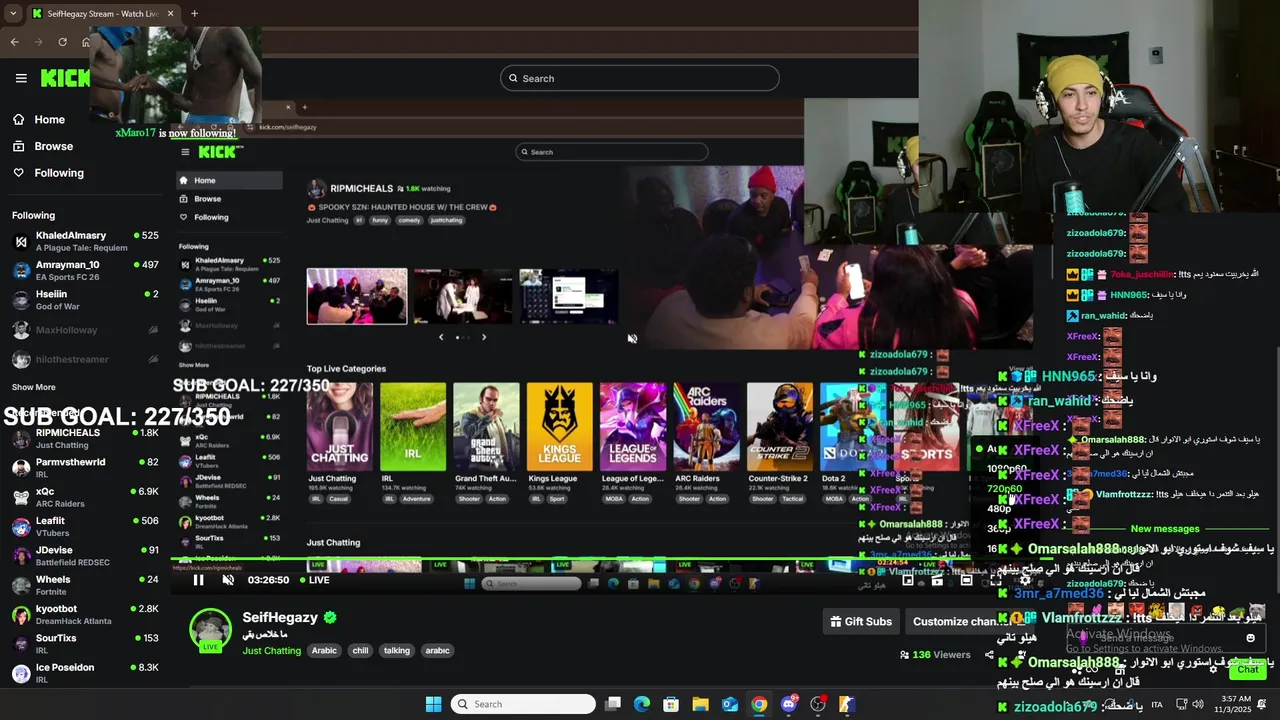The height and width of the screenshot is (720, 1280).
Task: Select 480p in the quality menu
Action: point(999,509)
